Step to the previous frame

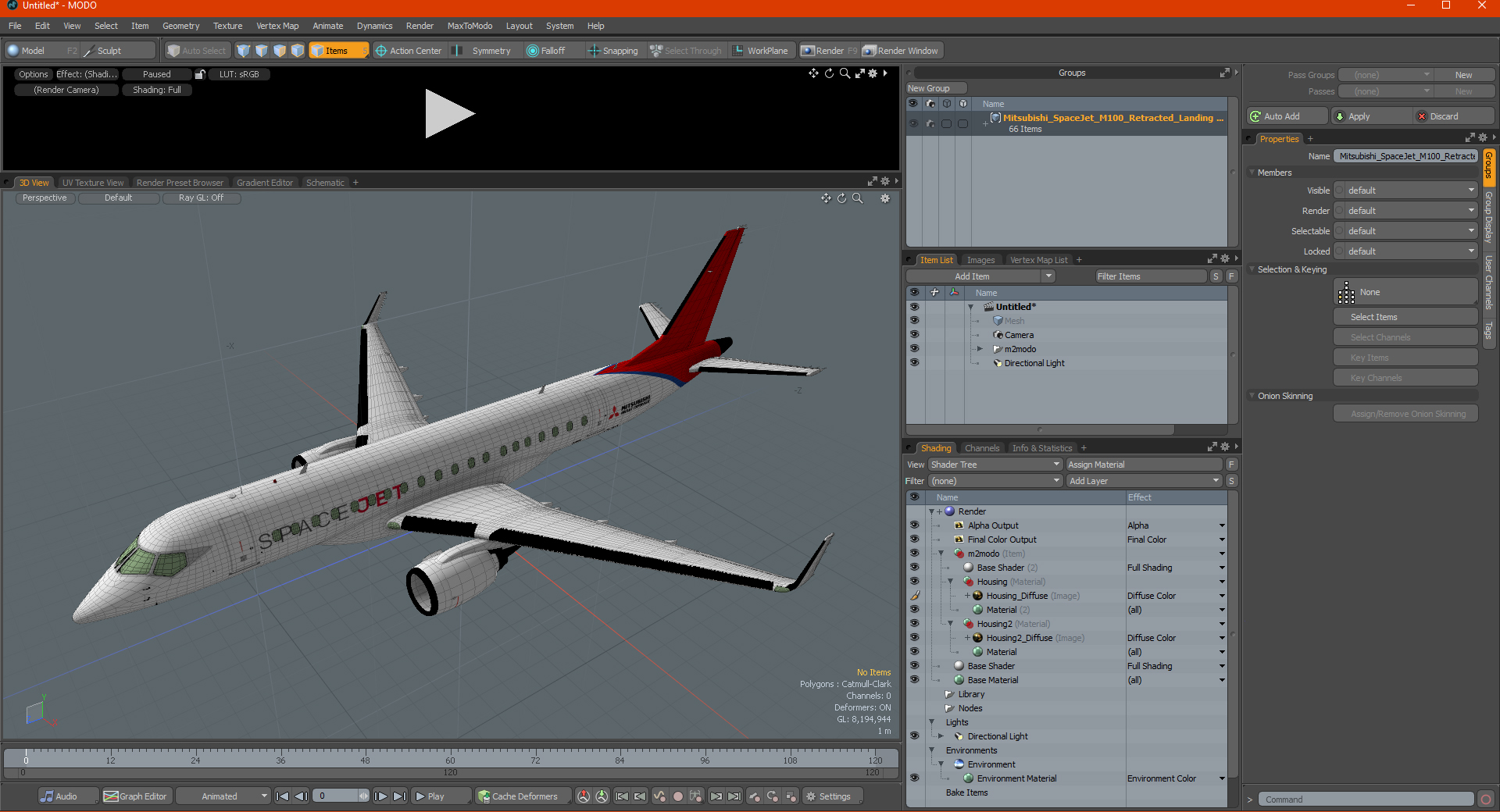[x=301, y=796]
